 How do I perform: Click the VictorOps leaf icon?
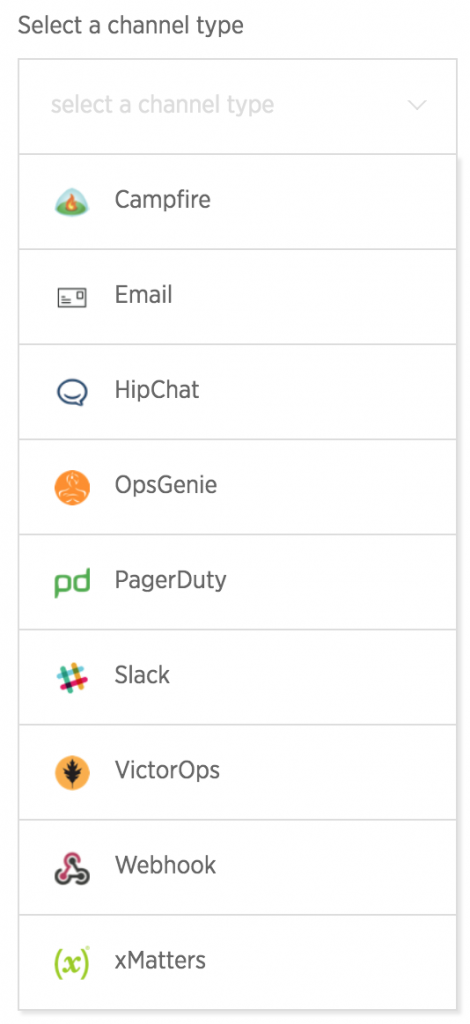[x=72, y=773]
